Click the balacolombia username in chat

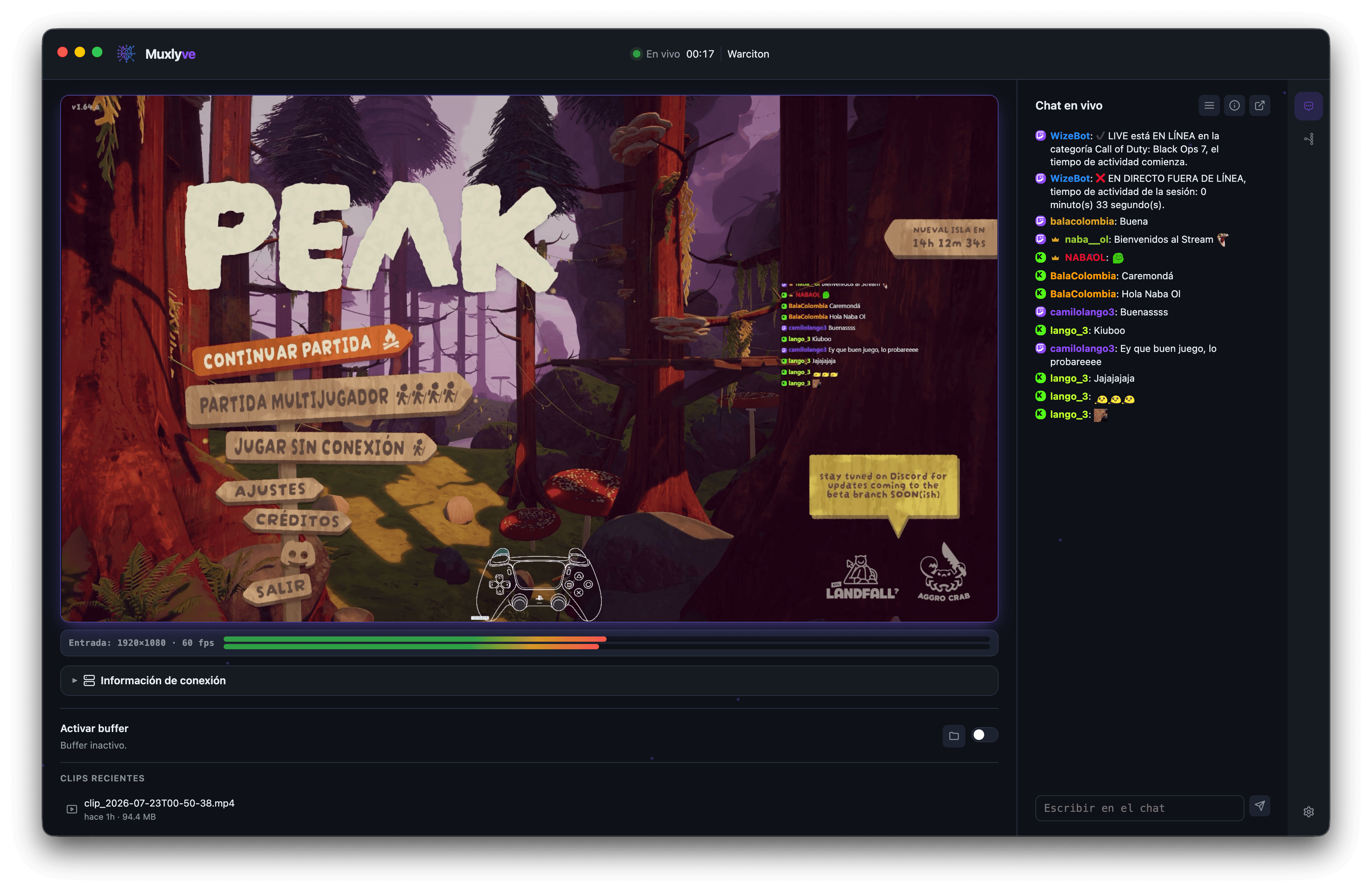pos(1082,221)
